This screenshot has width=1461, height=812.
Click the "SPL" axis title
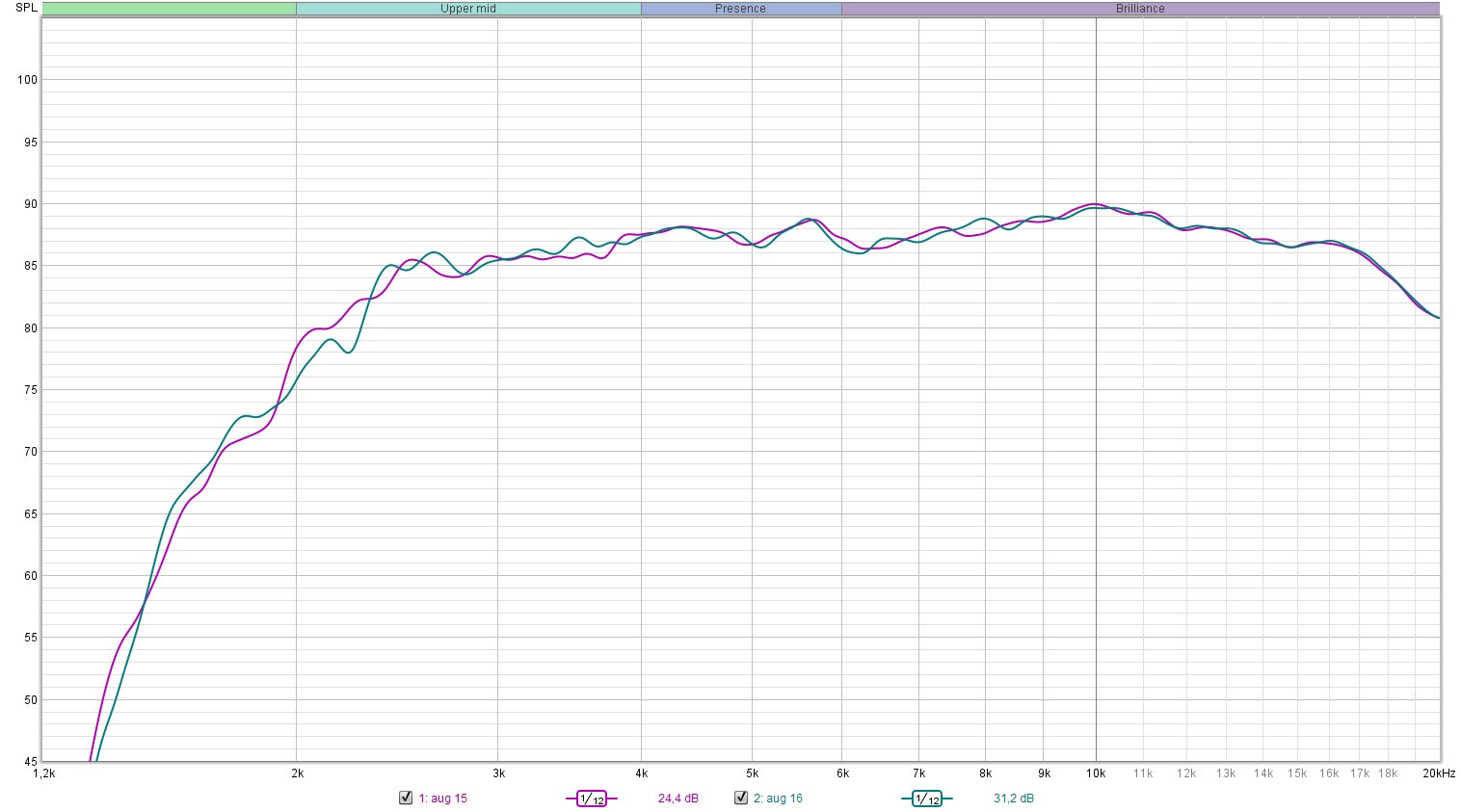pyautogui.click(x=26, y=8)
